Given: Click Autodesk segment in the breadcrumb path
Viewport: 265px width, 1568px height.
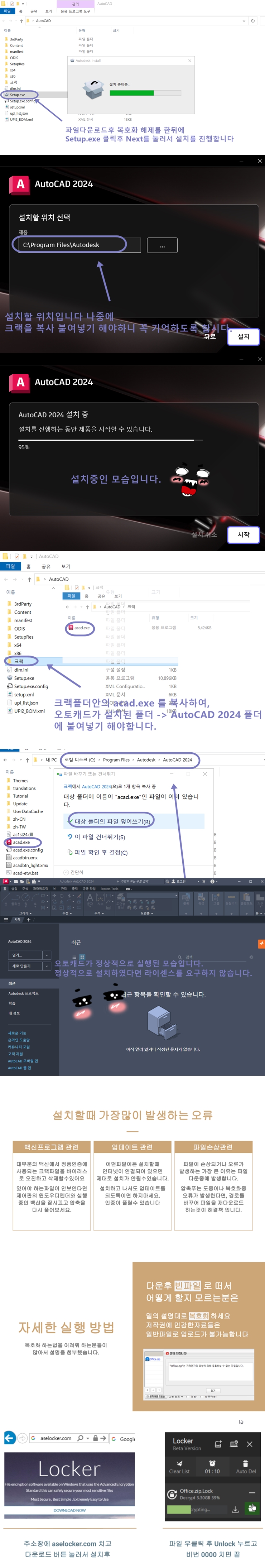Looking at the screenshot, I should [x=146, y=760].
